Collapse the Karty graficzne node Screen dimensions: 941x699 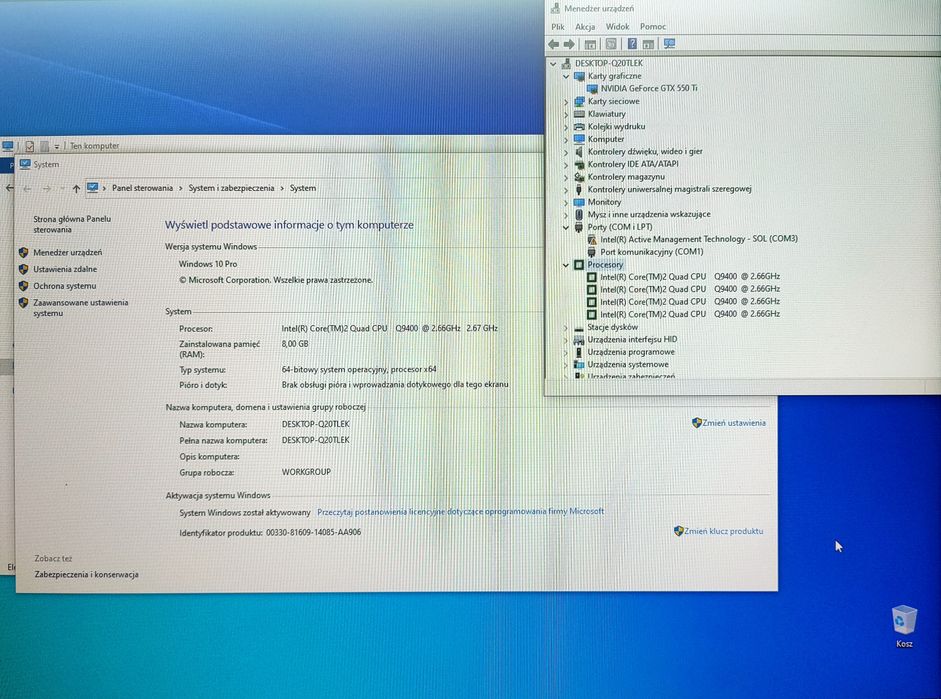[566, 76]
